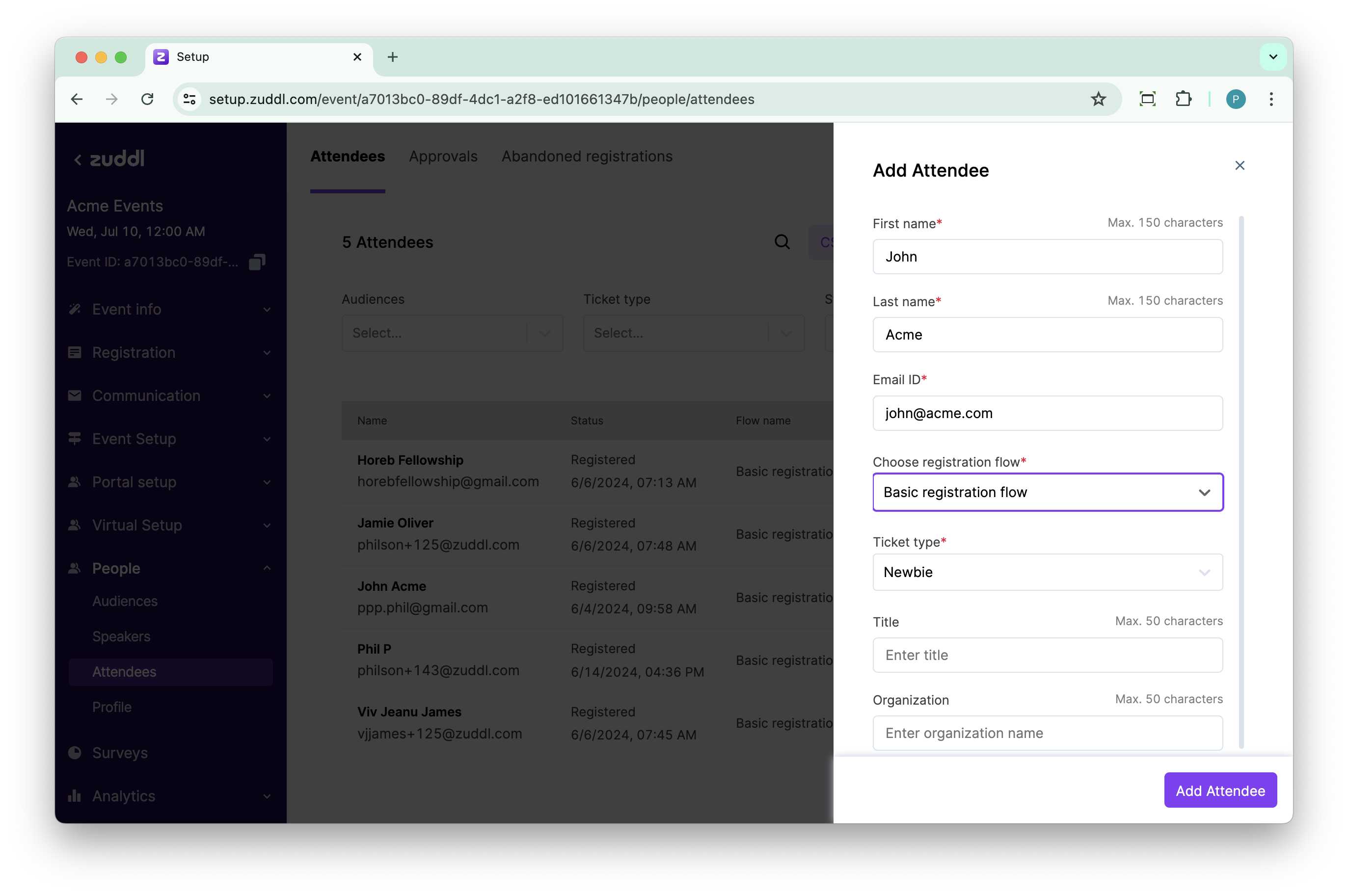Click the Add Attendee button
Image resolution: width=1348 pixels, height=896 pixels.
pyautogui.click(x=1220, y=791)
